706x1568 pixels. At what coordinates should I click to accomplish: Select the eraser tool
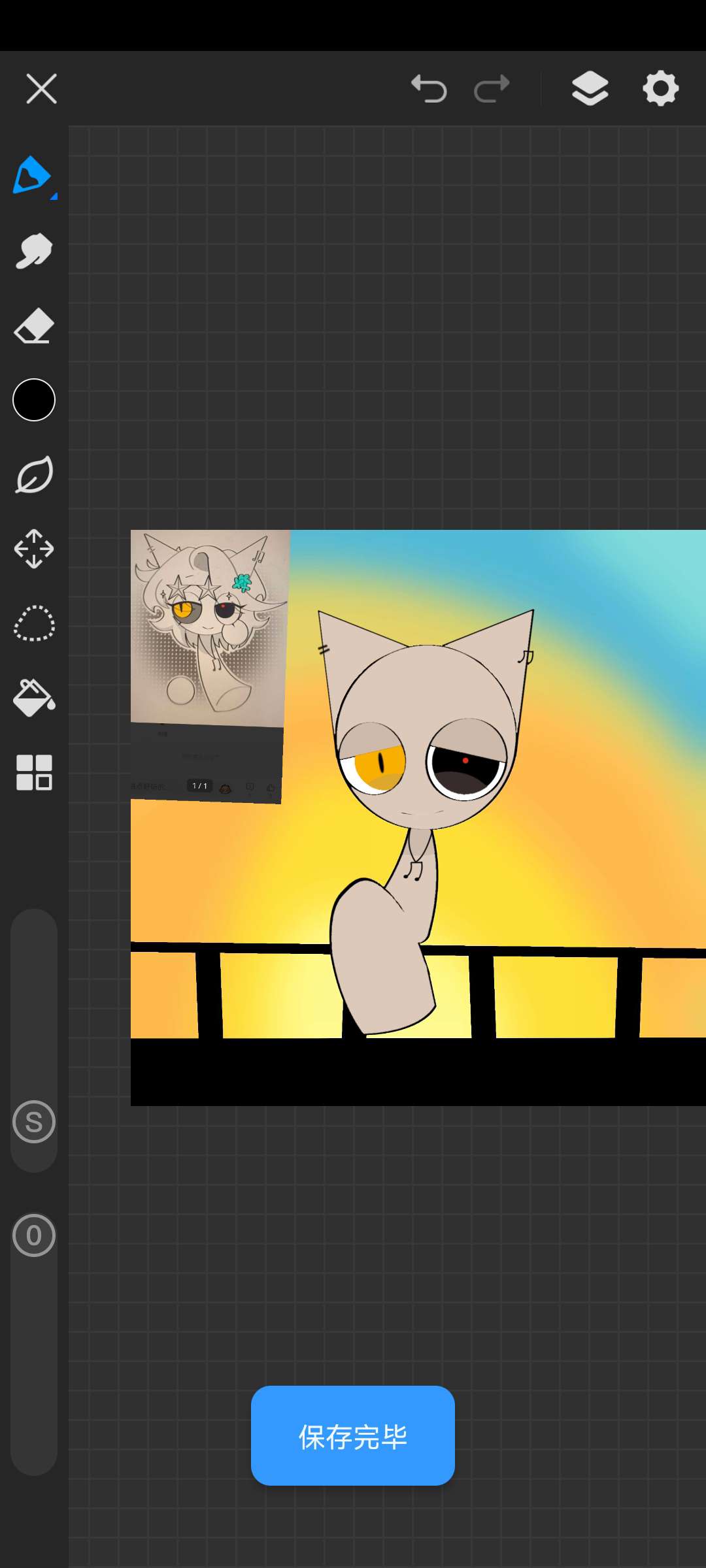coord(34,325)
